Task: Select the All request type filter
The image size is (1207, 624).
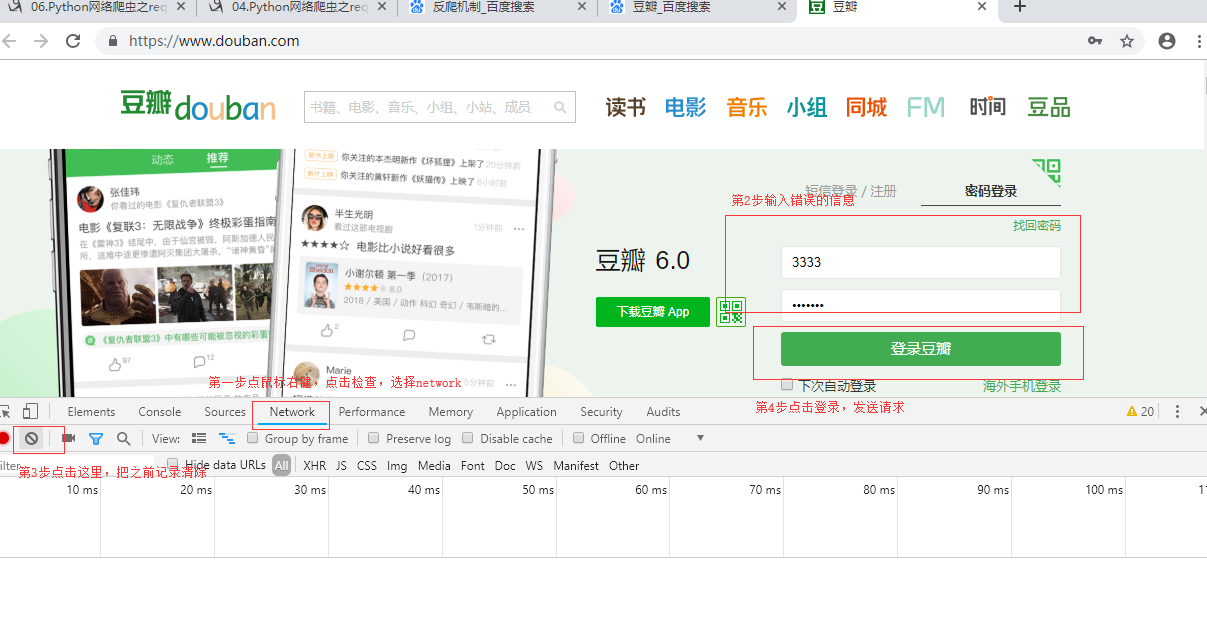Action: click(x=281, y=465)
